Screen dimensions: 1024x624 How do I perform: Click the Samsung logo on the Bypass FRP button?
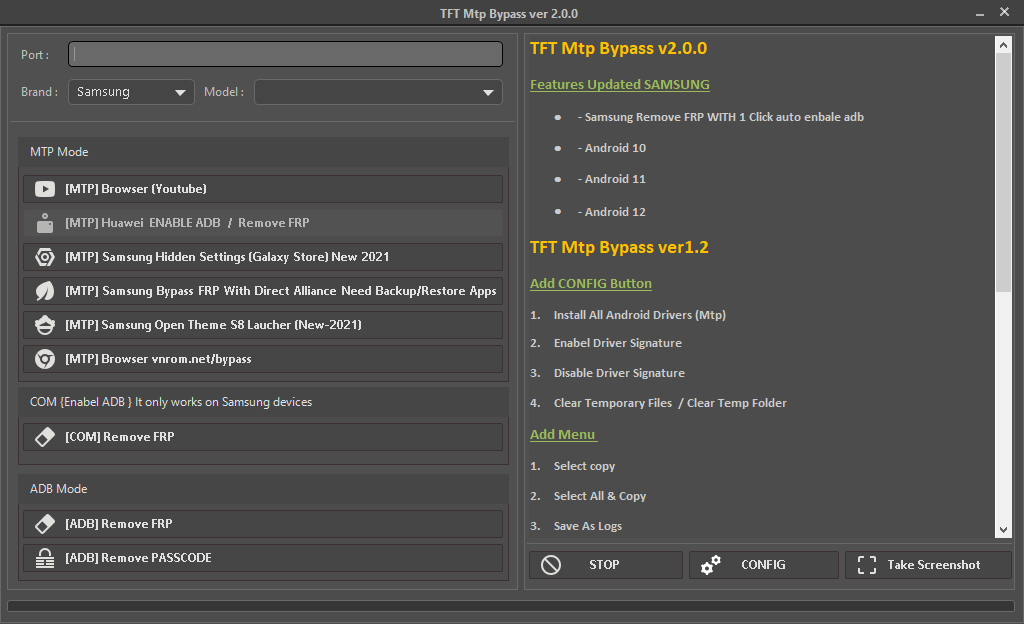pos(45,290)
